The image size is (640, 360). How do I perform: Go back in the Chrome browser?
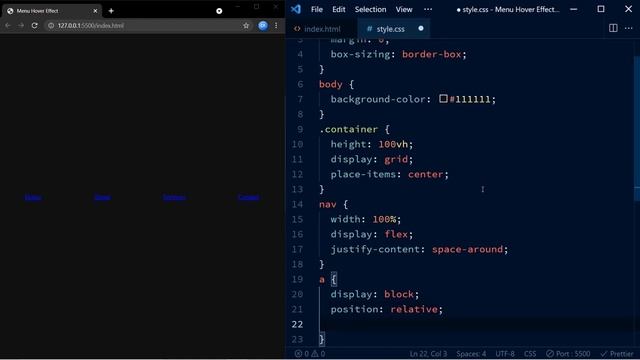tap(8, 25)
